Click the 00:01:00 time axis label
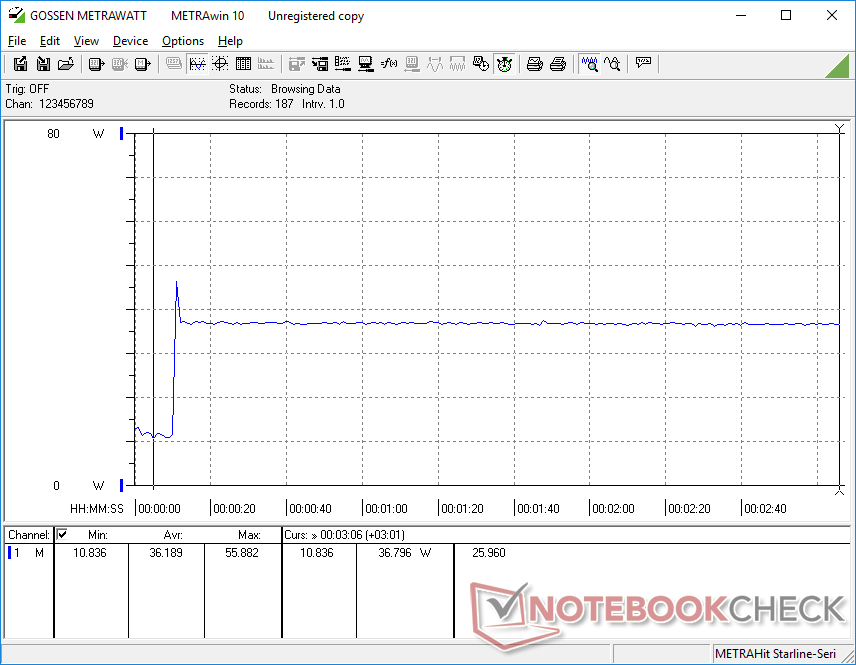This screenshot has width=856, height=665. click(x=387, y=508)
